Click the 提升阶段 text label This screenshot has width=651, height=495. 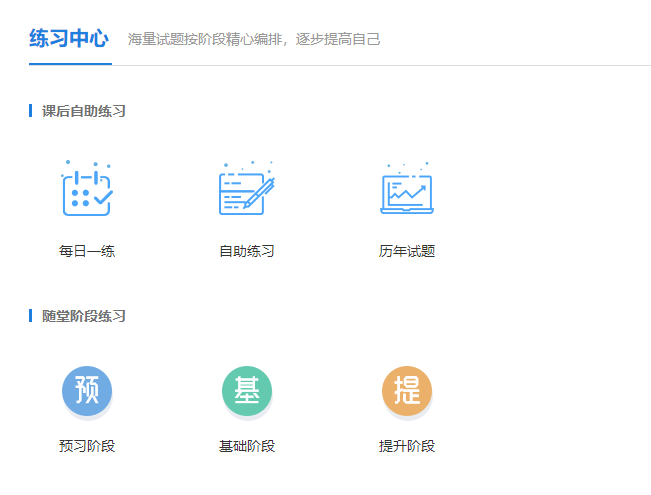tap(407, 446)
